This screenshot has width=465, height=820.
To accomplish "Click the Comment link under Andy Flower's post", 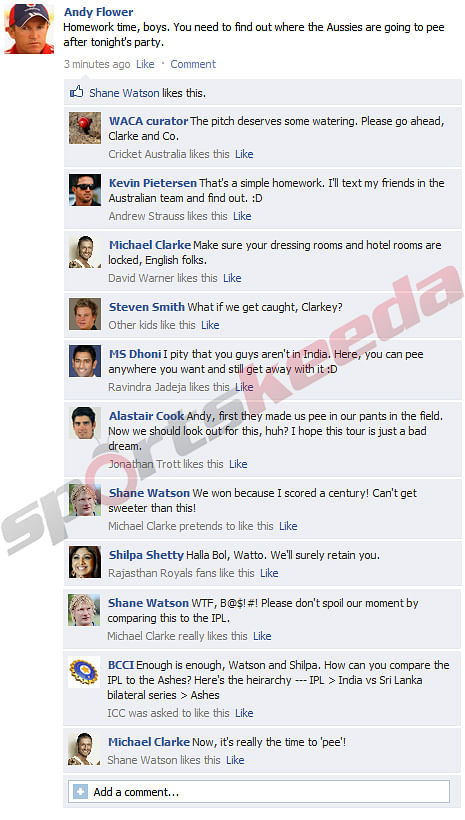I will pyautogui.click(x=192, y=64).
